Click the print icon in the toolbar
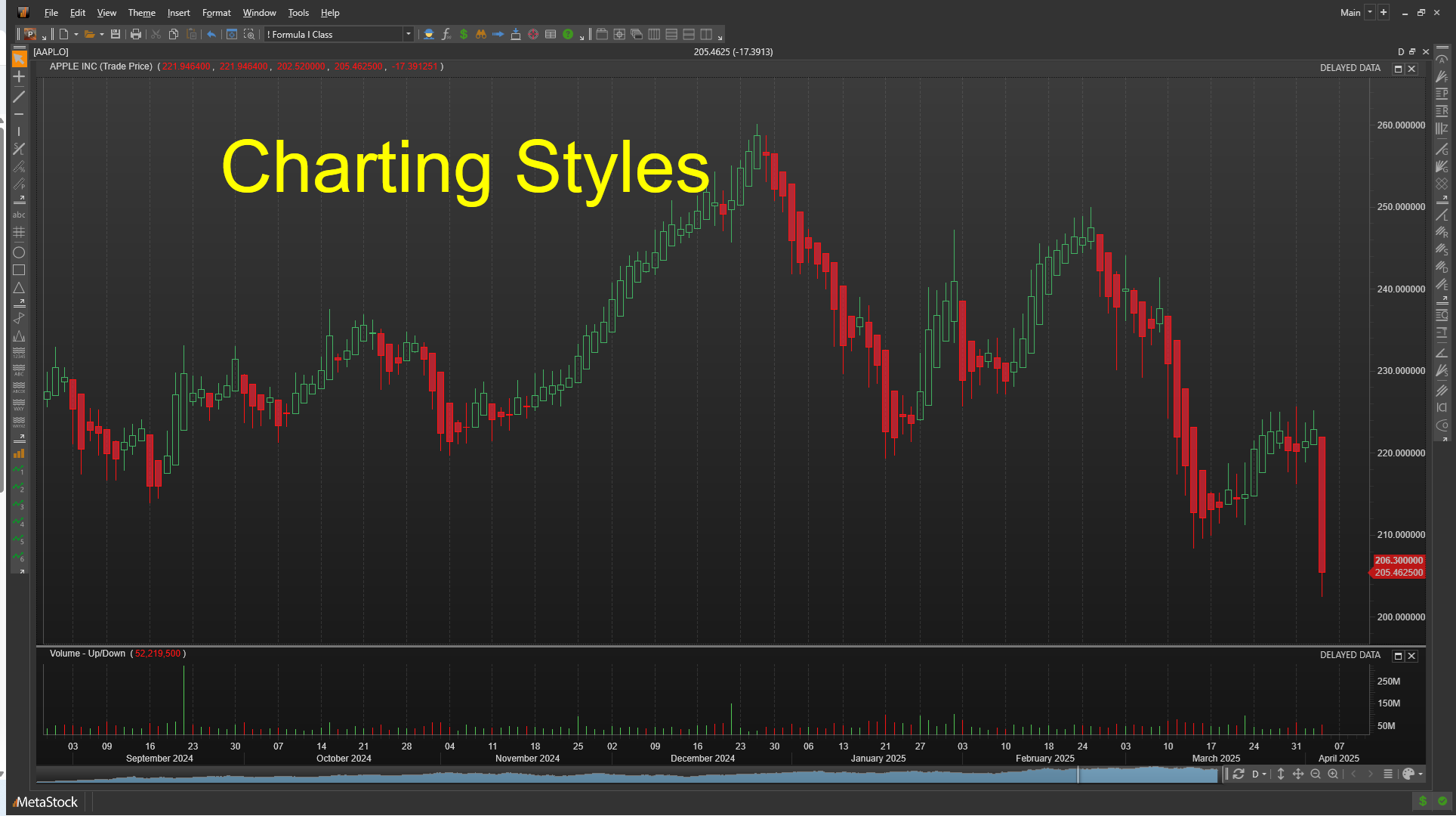The width and height of the screenshot is (1456, 816). pyautogui.click(x=135, y=34)
